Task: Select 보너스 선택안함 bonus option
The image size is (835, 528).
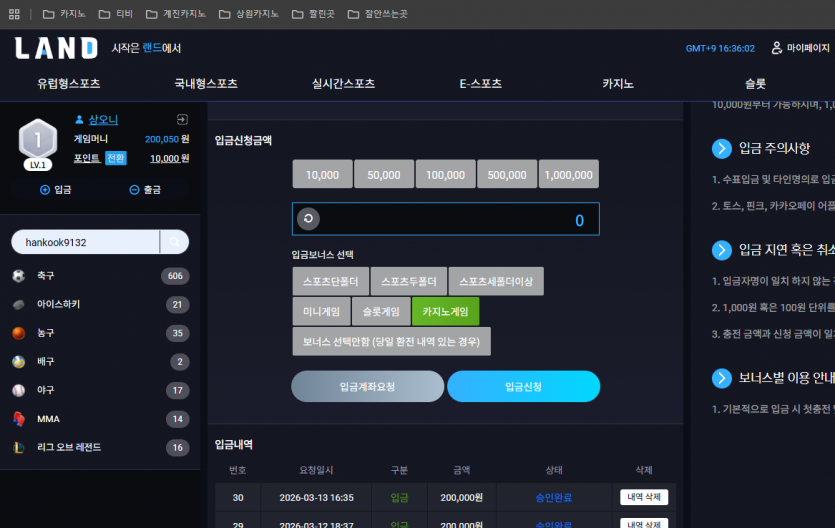Action: tap(391, 342)
